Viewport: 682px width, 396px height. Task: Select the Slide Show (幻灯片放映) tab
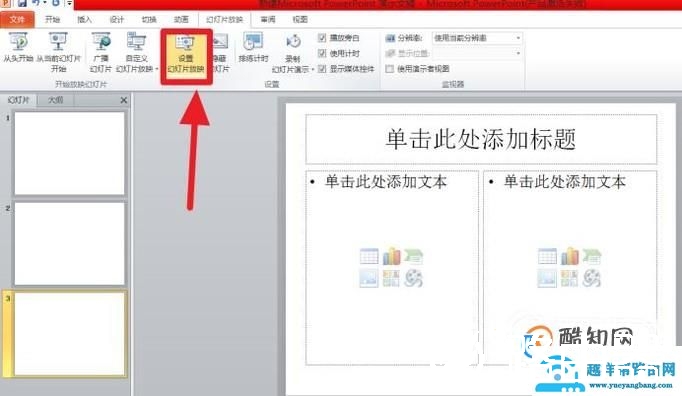pos(224,19)
